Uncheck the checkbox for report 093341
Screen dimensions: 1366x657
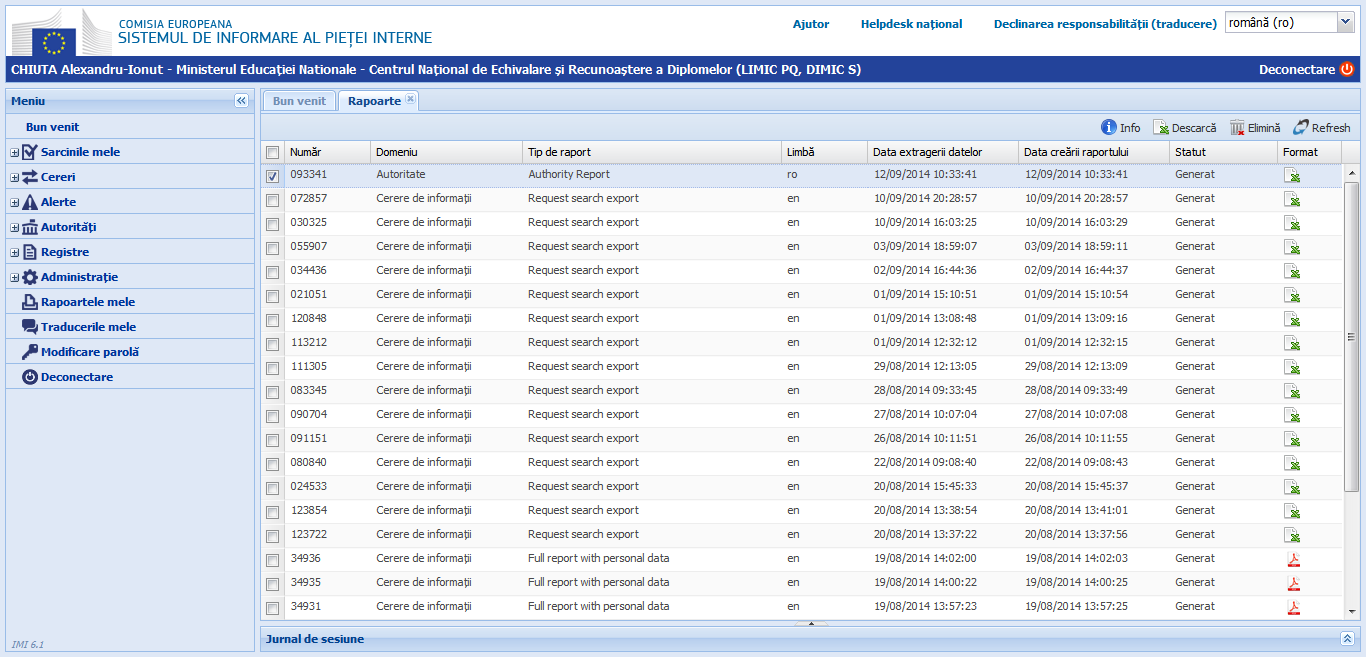[273, 176]
